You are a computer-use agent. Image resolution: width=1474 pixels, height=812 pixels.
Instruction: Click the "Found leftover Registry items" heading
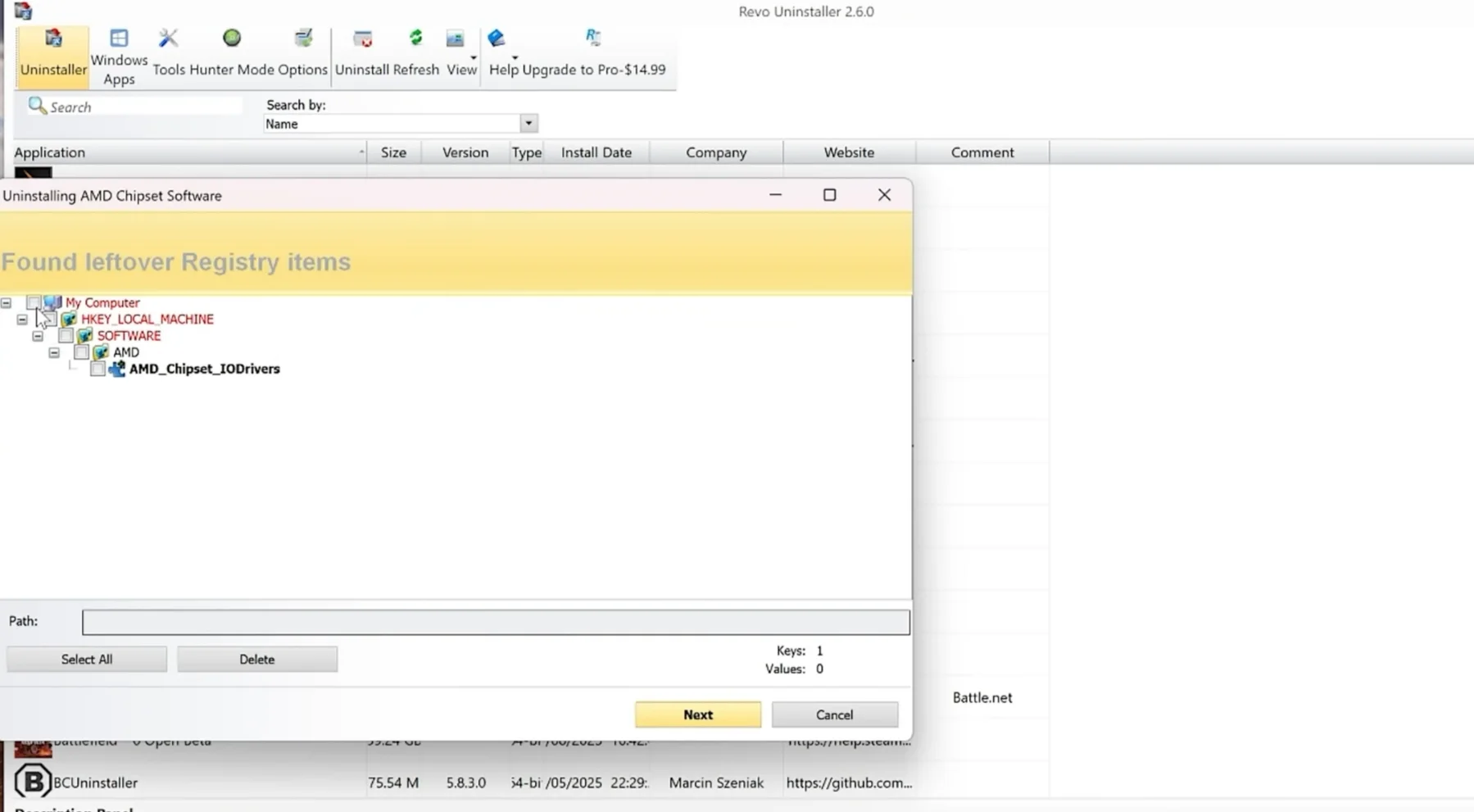click(176, 262)
